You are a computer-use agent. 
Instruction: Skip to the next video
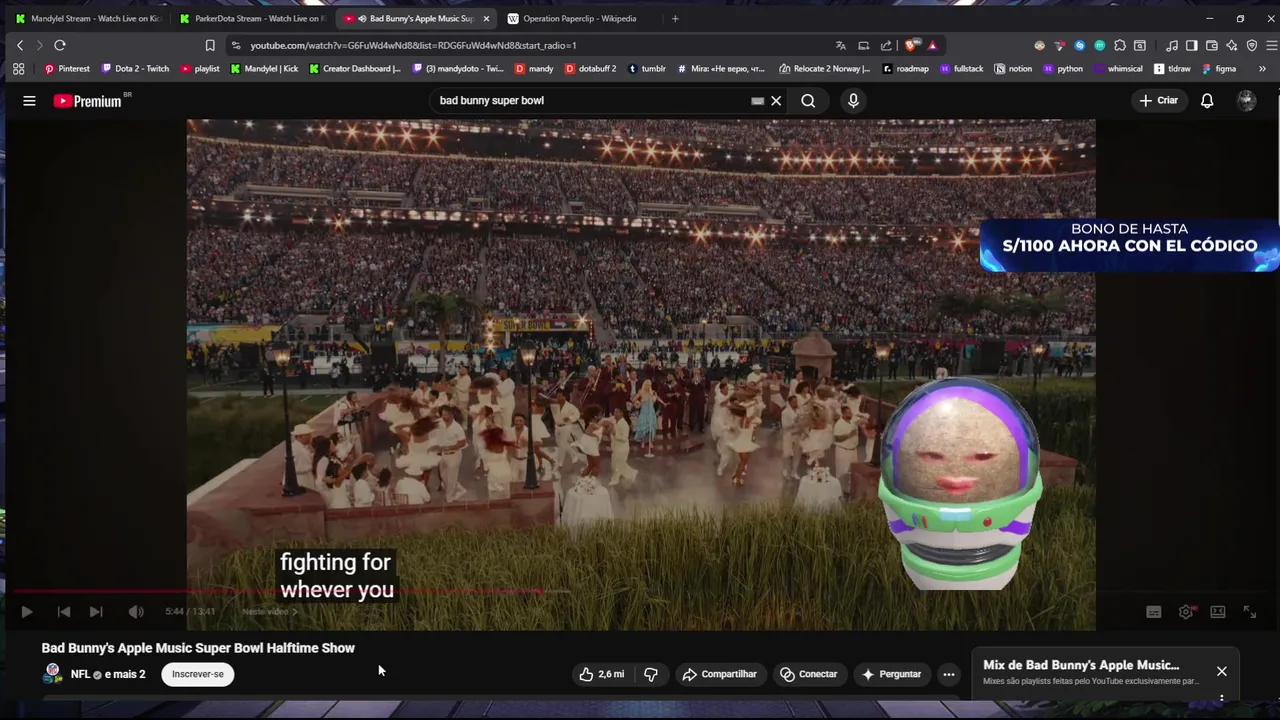(96, 612)
